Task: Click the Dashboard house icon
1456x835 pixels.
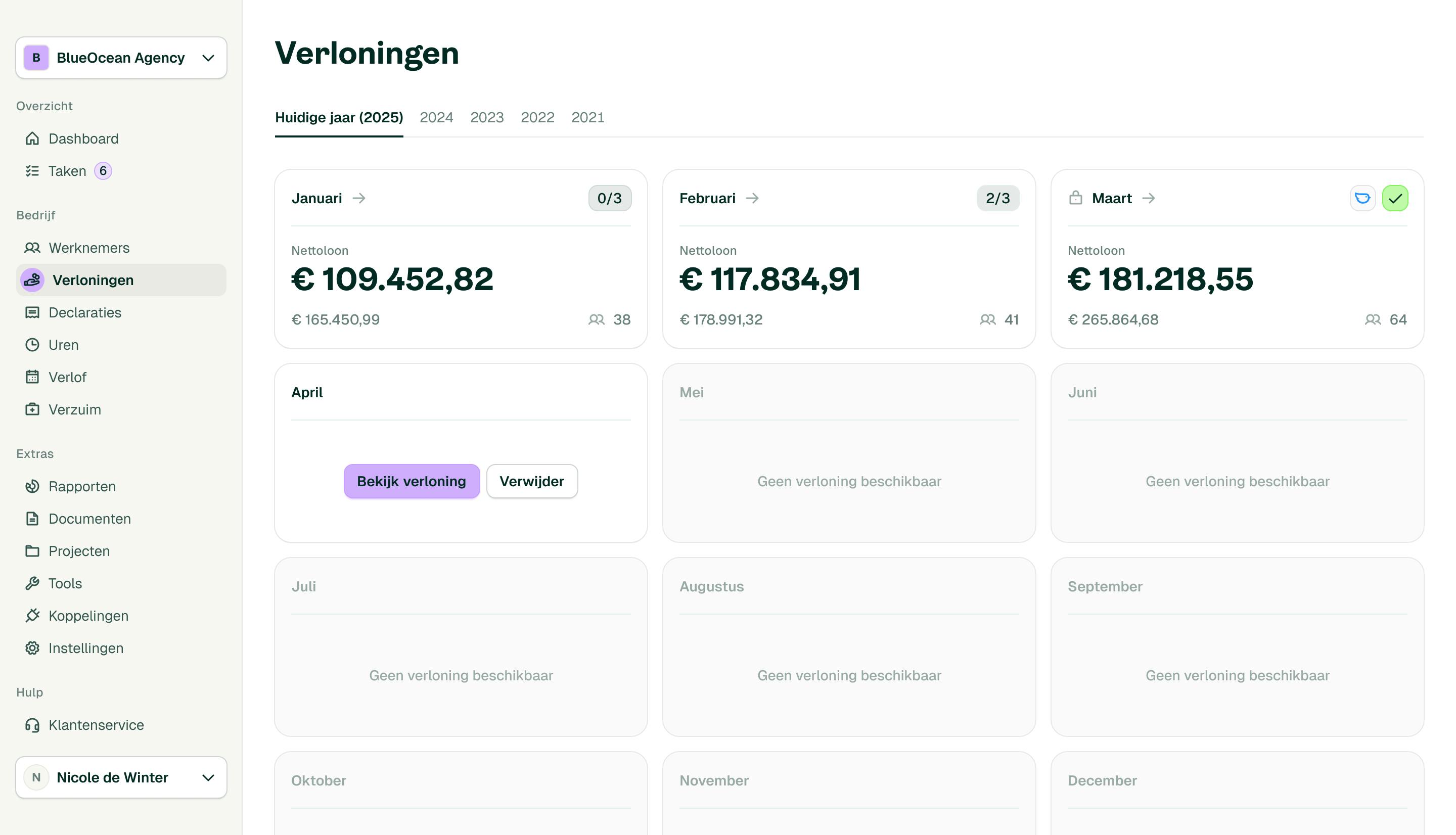Action: coord(32,139)
